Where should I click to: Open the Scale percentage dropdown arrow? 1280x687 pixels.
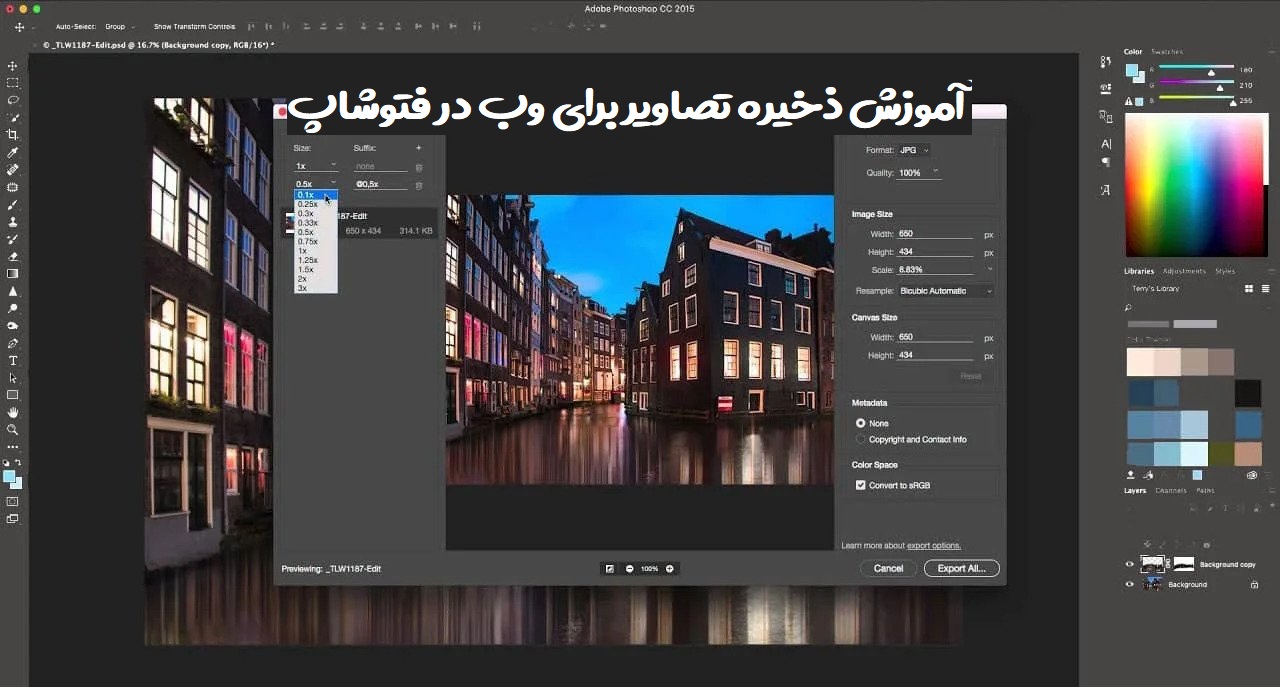[990, 269]
